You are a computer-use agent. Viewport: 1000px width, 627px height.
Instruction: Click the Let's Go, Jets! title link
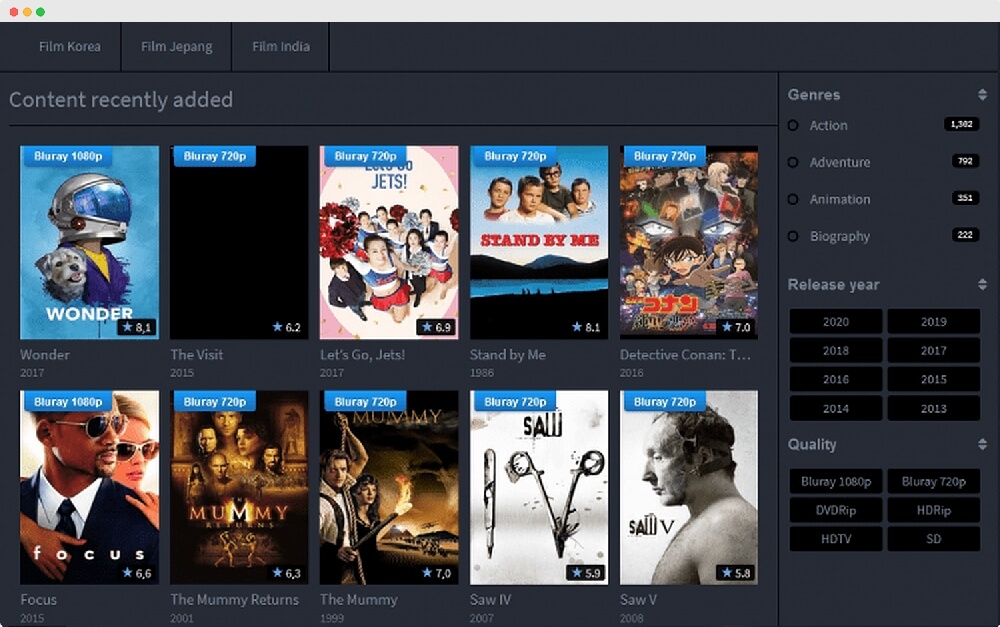pos(362,355)
